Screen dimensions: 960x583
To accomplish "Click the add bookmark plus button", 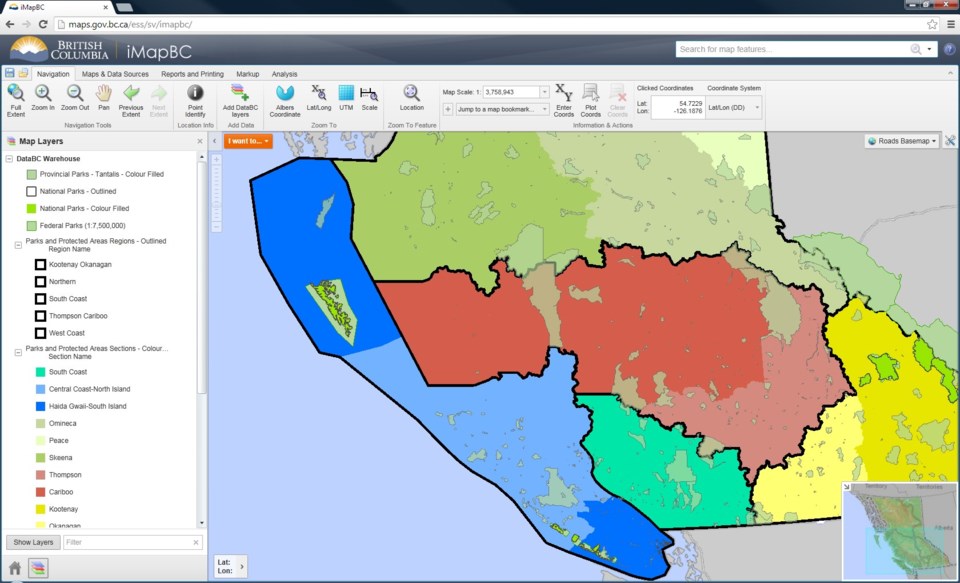I will [x=448, y=109].
